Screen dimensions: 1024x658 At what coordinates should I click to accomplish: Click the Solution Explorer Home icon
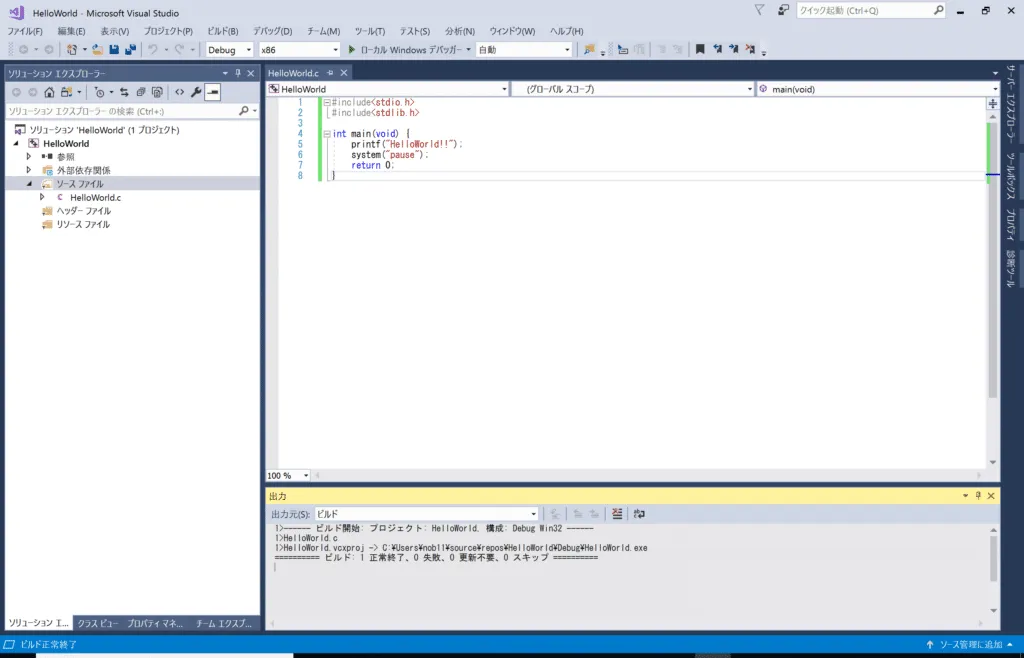point(49,93)
